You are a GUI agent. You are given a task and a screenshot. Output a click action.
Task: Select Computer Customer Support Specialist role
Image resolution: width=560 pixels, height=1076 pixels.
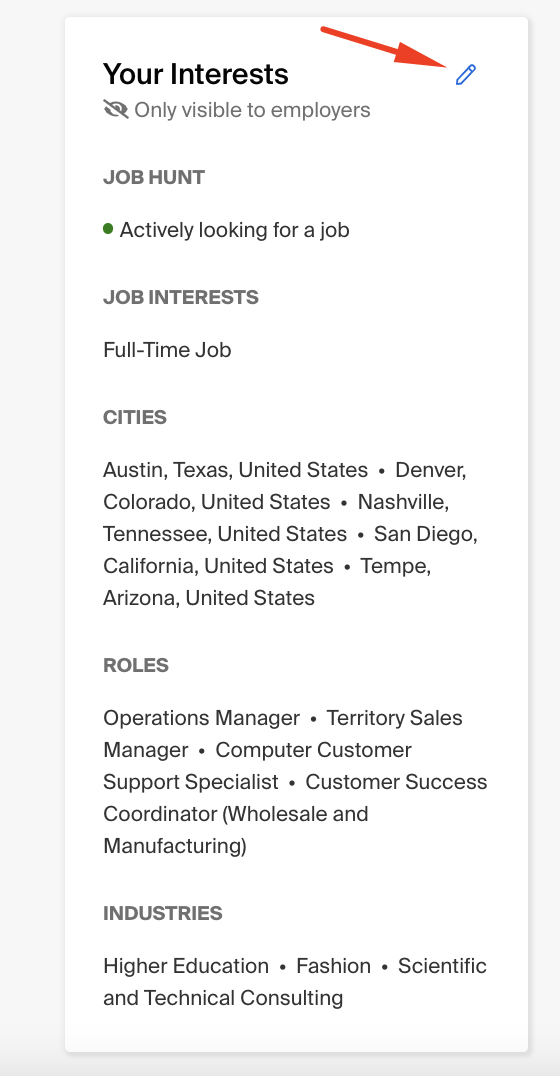point(257,766)
